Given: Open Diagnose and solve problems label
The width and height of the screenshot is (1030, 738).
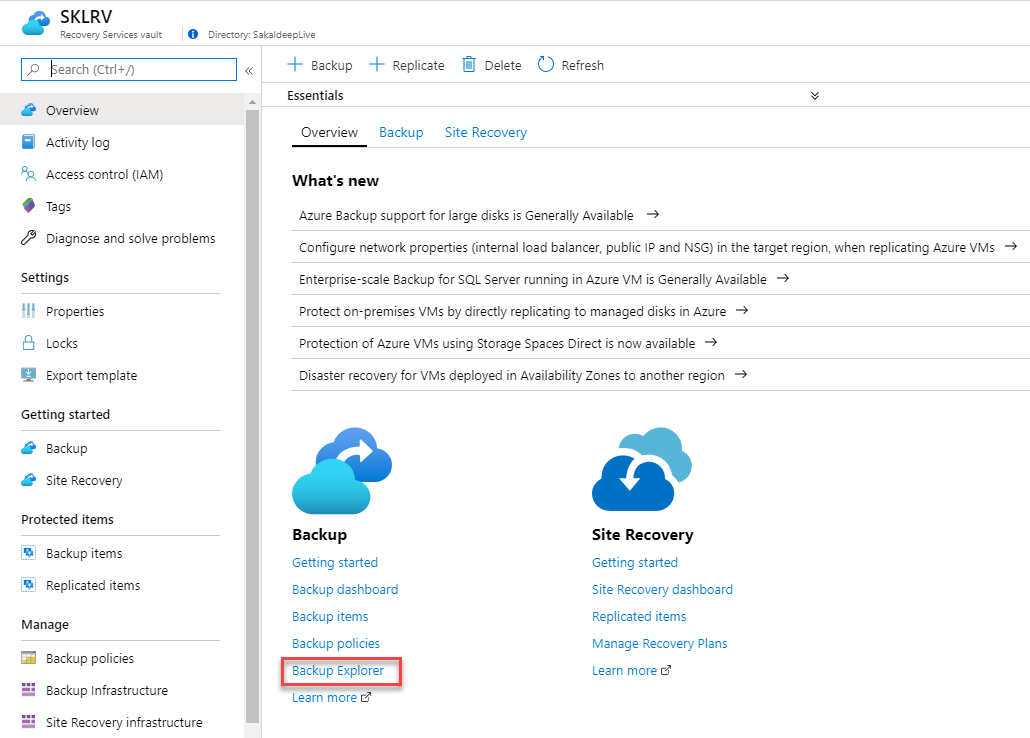Looking at the screenshot, I should click(x=131, y=239).
